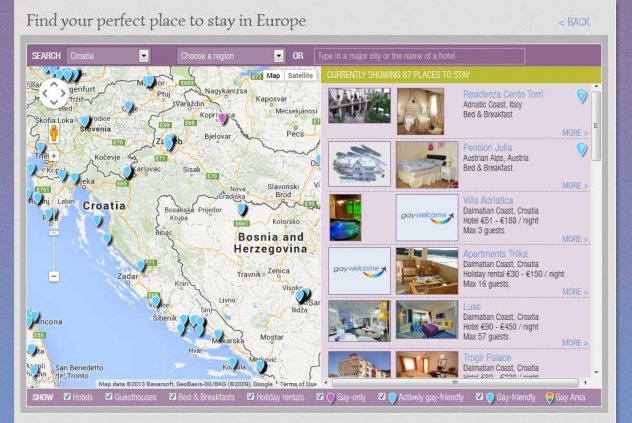Open MORE for Residenza Cento Torri

click(x=575, y=133)
